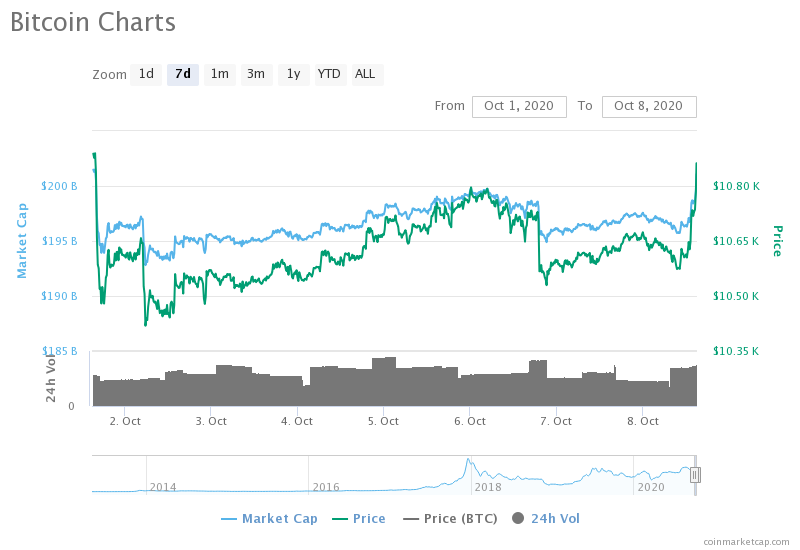The height and width of the screenshot is (550, 800).
Task: Jump to 2016 in the navigator timeline
Action: coord(326,487)
